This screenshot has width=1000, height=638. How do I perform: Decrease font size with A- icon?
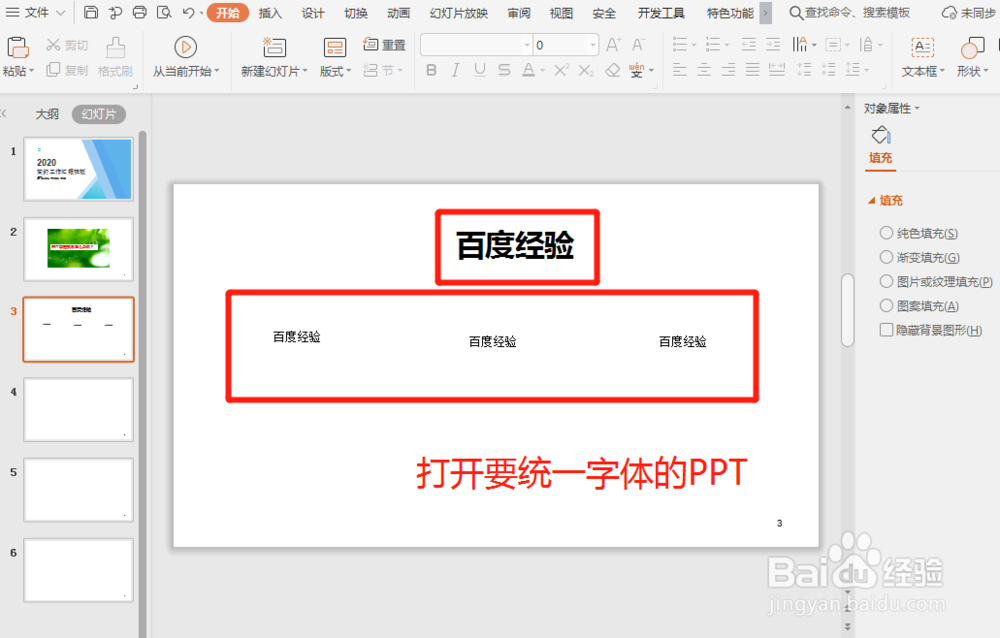pyautogui.click(x=638, y=45)
